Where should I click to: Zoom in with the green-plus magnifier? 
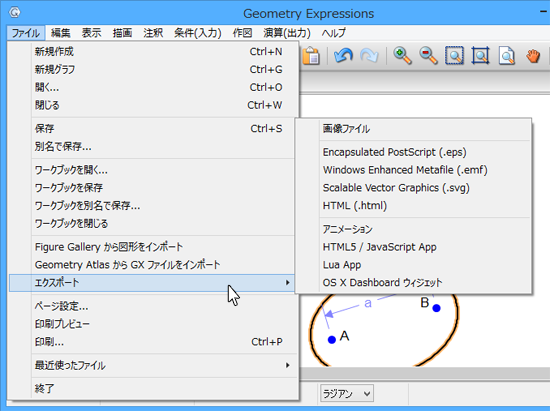point(402,56)
